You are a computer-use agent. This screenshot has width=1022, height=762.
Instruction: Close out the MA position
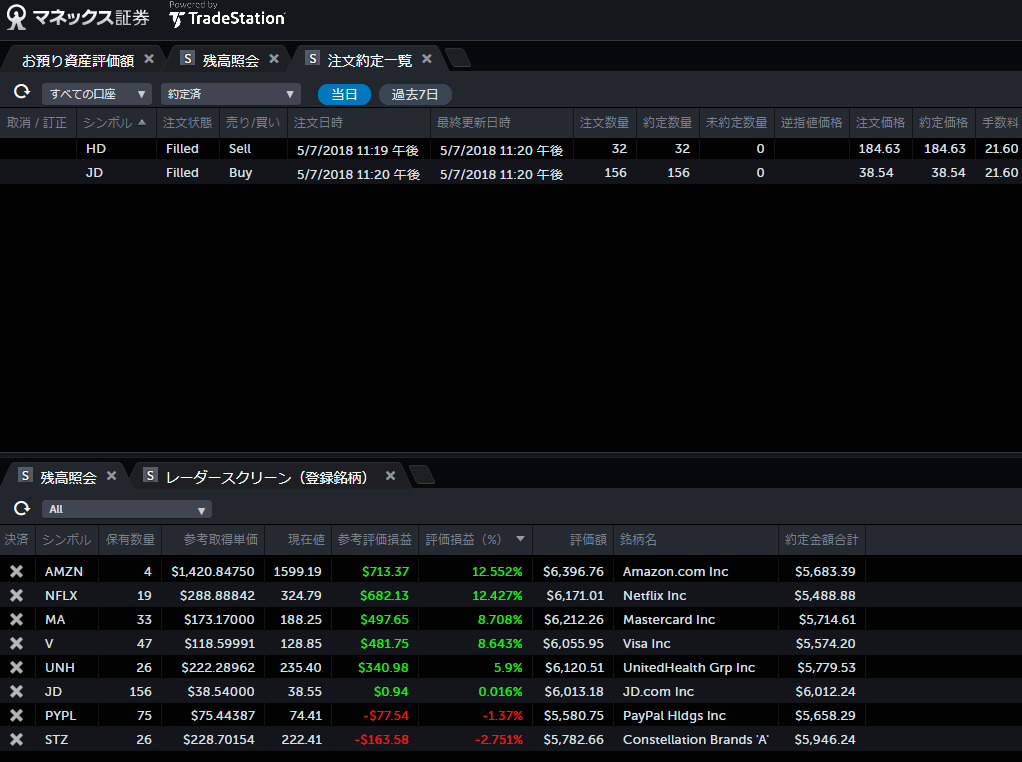pos(16,620)
